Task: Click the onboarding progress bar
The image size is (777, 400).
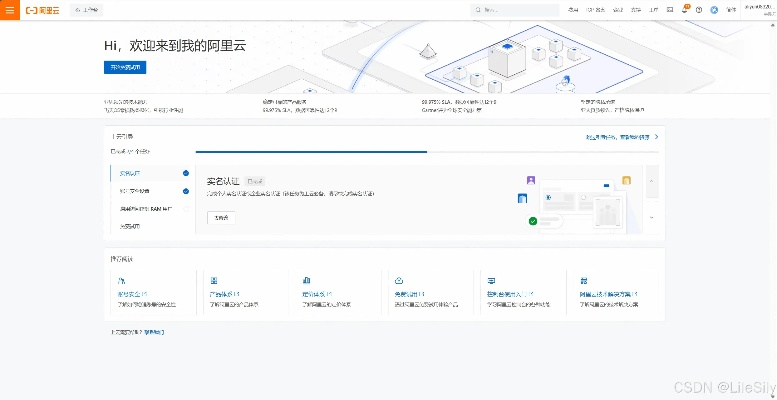Action: [x=427, y=152]
